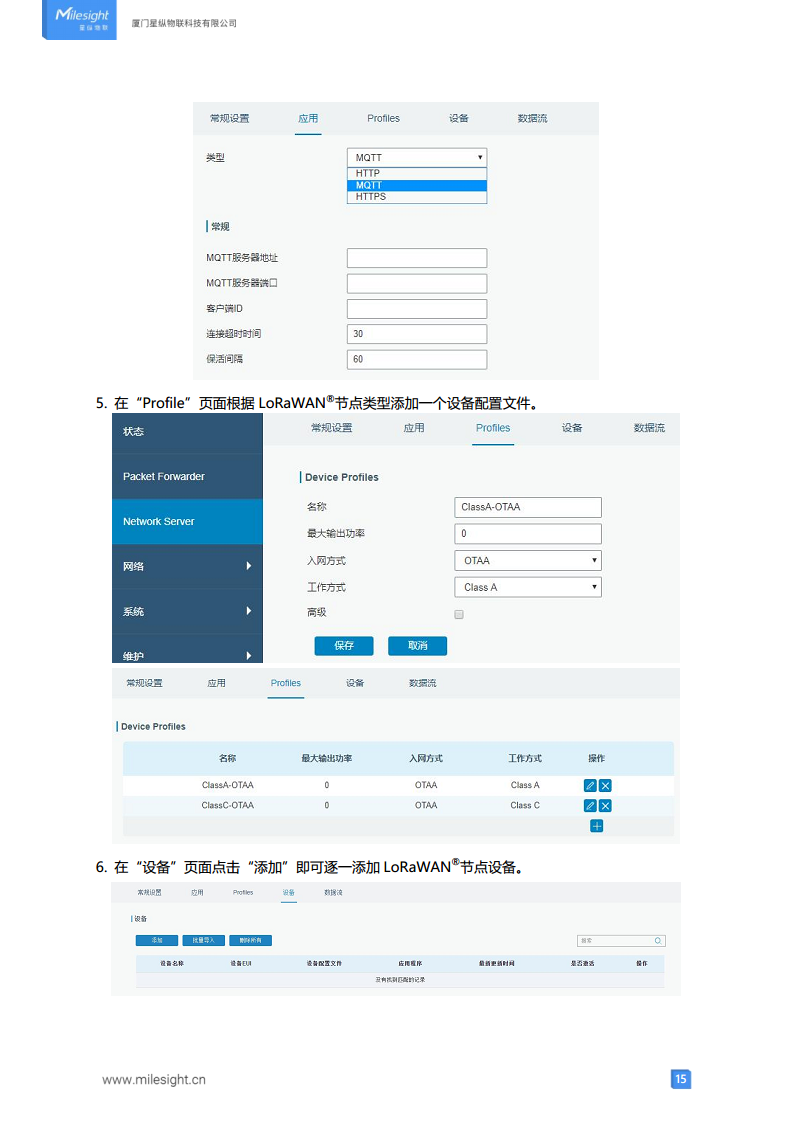793x1122 pixels.
Task: Edit the ClassC-OTAA profile using pencil icon
Action: [590, 806]
